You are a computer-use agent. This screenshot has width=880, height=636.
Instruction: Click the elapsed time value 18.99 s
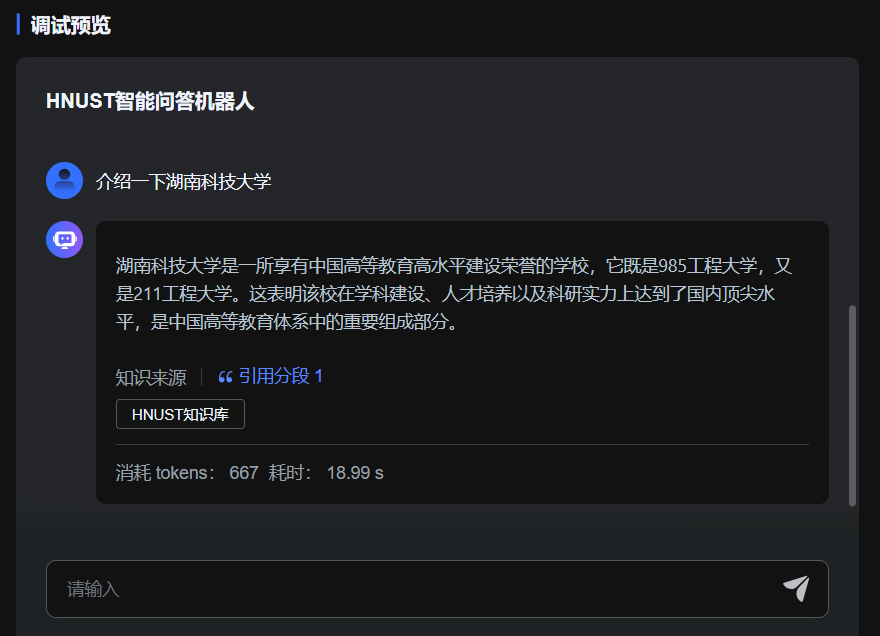[355, 473]
